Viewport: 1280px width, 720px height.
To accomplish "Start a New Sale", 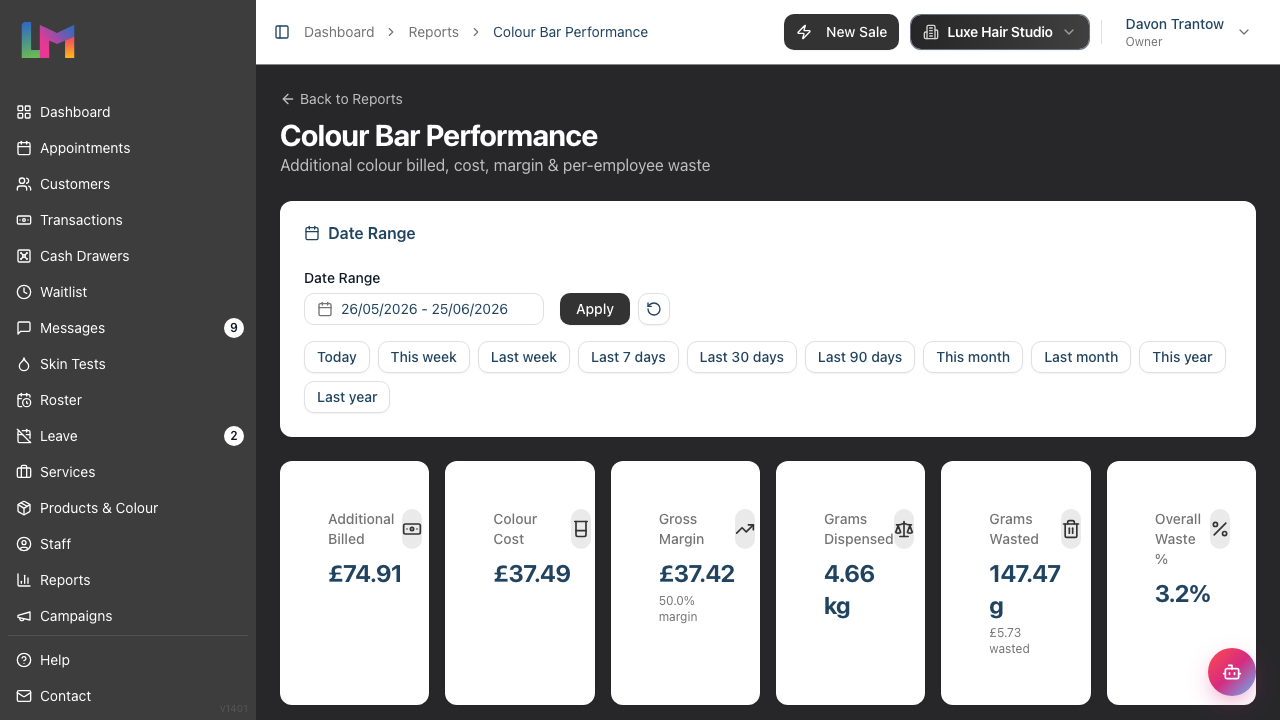I will coord(841,32).
